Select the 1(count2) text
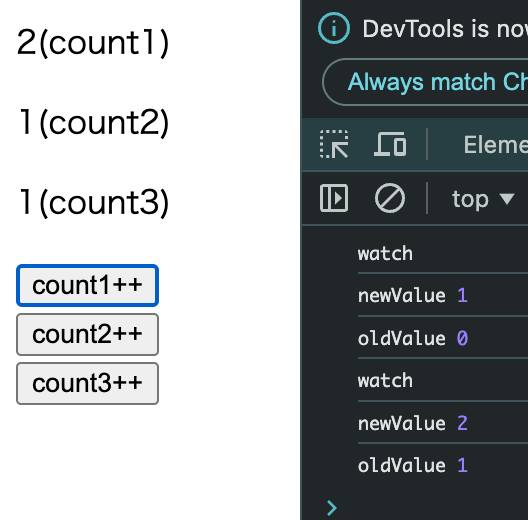528x520 pixels. (94, 123)
